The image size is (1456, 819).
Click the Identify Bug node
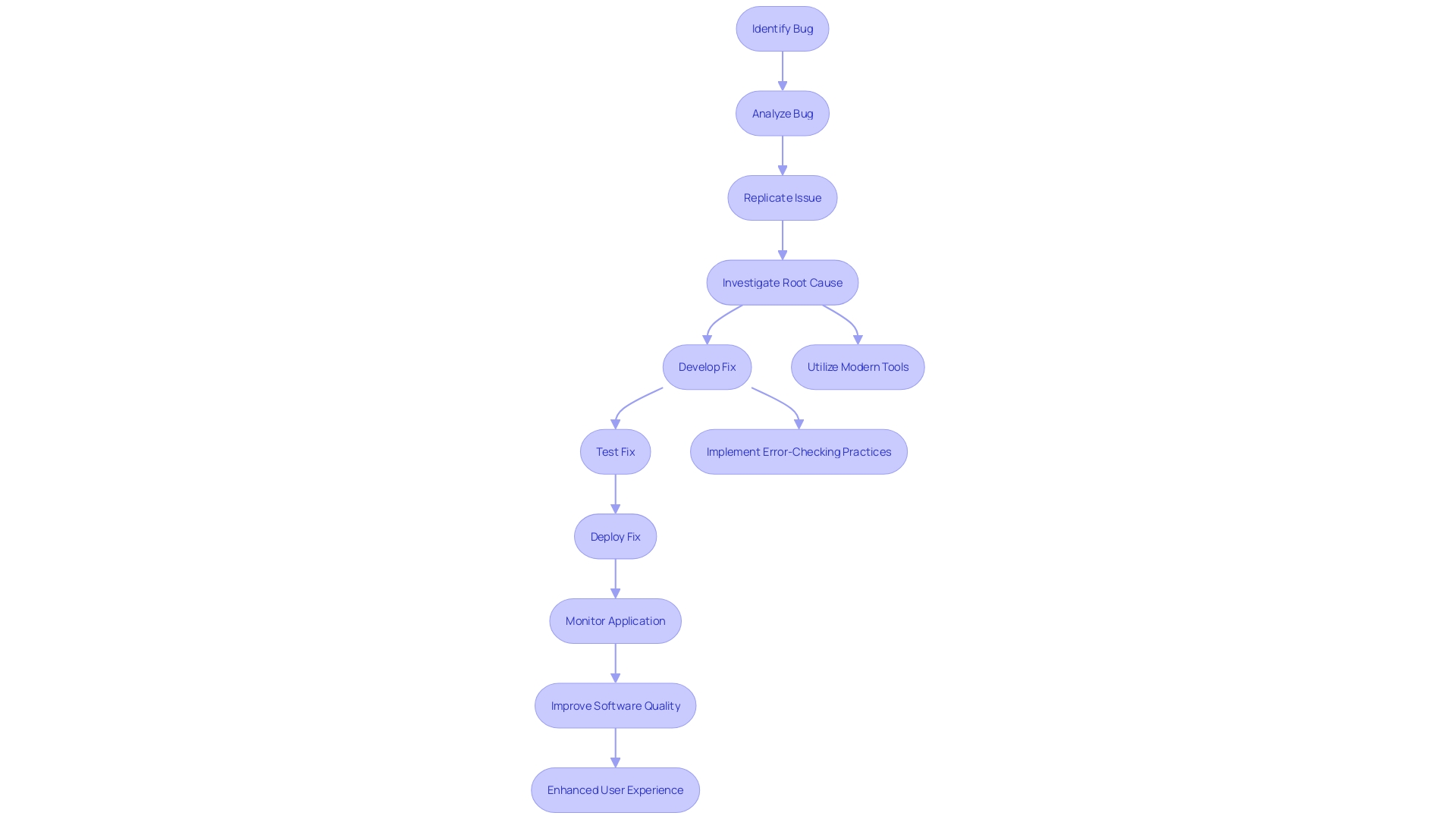click(x=782, y=28)
